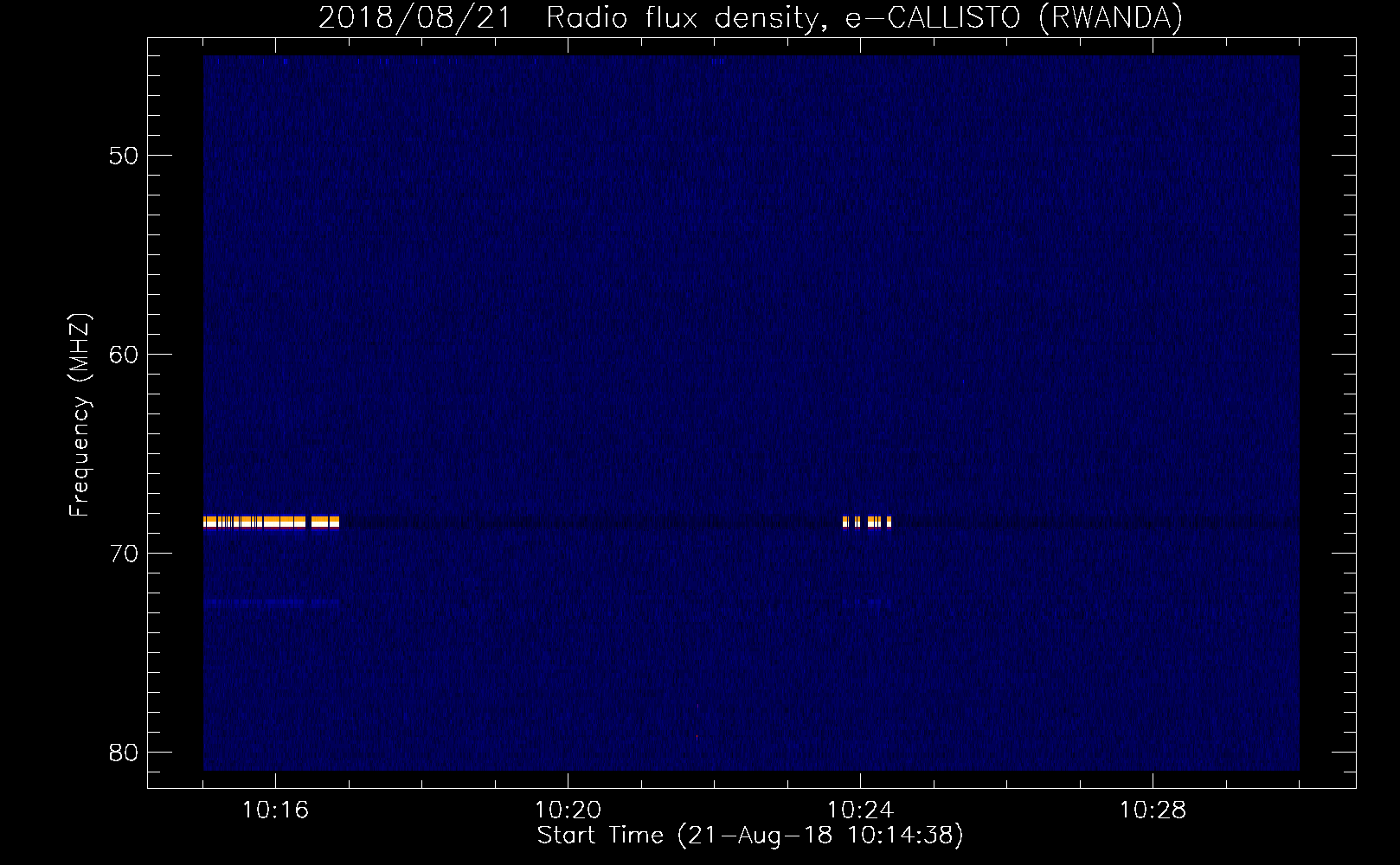Viewport: 1400px width, 865px height.
Task: Click the 2018/08/21 date in the title
Action: coord(414,17)
